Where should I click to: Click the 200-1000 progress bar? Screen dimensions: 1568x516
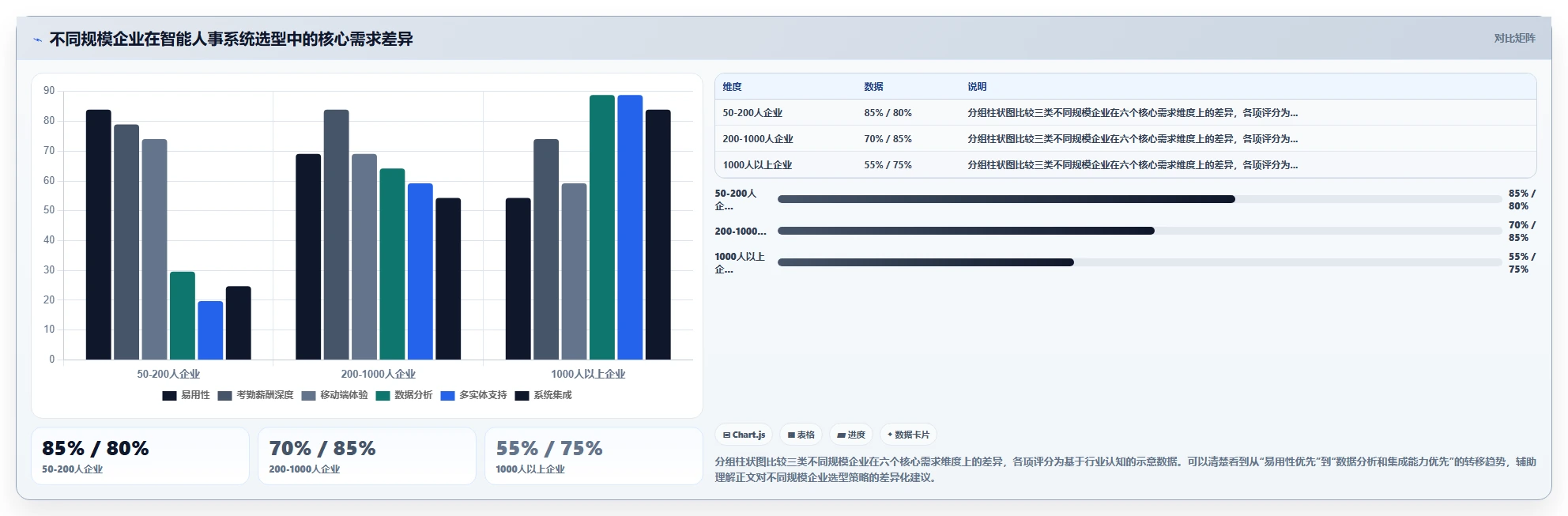click(1140, 231)
